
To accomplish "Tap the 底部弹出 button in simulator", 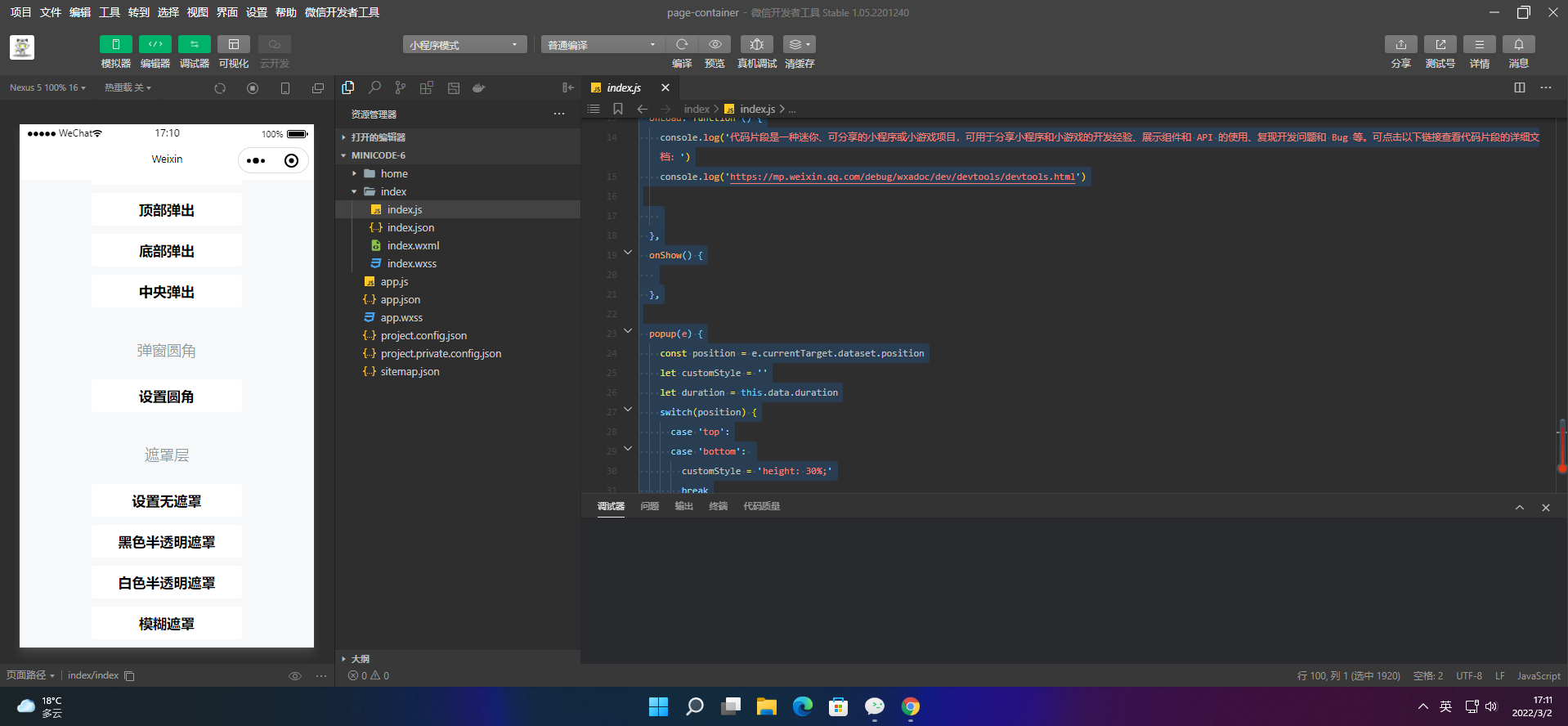I will point(167,251).
